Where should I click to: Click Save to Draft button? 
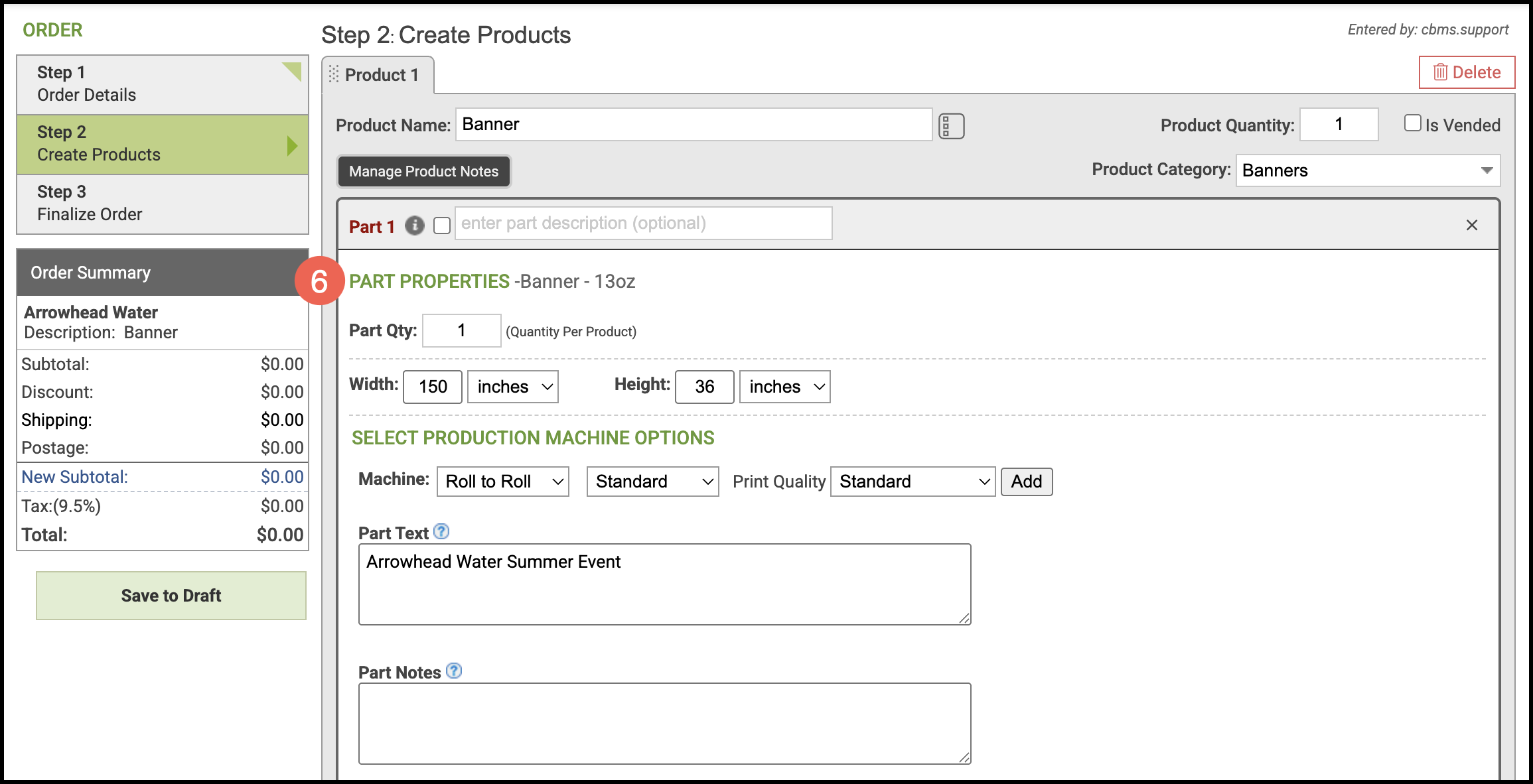(x=171, y=596)
